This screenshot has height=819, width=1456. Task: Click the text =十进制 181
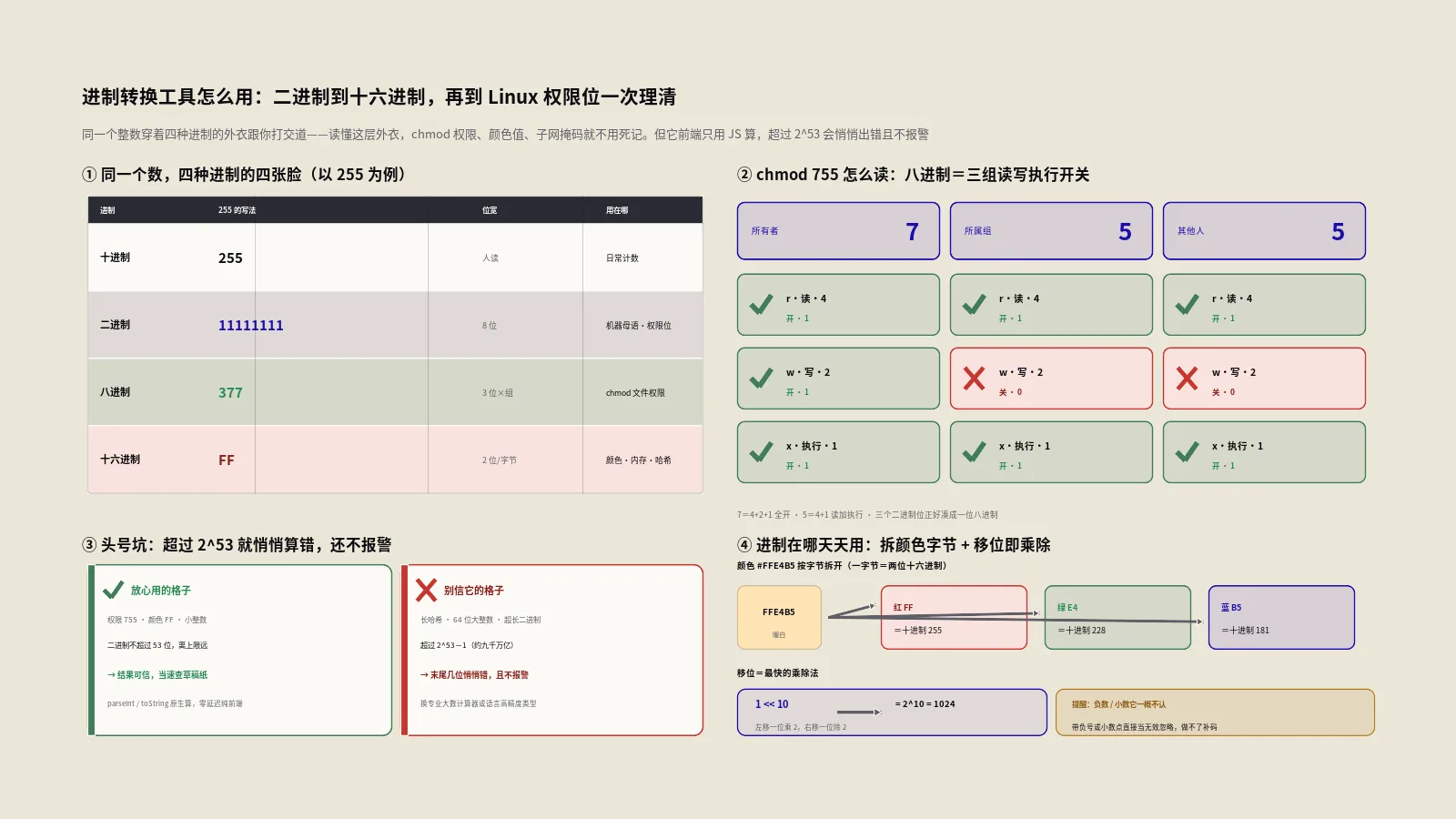coord(1246,631)
